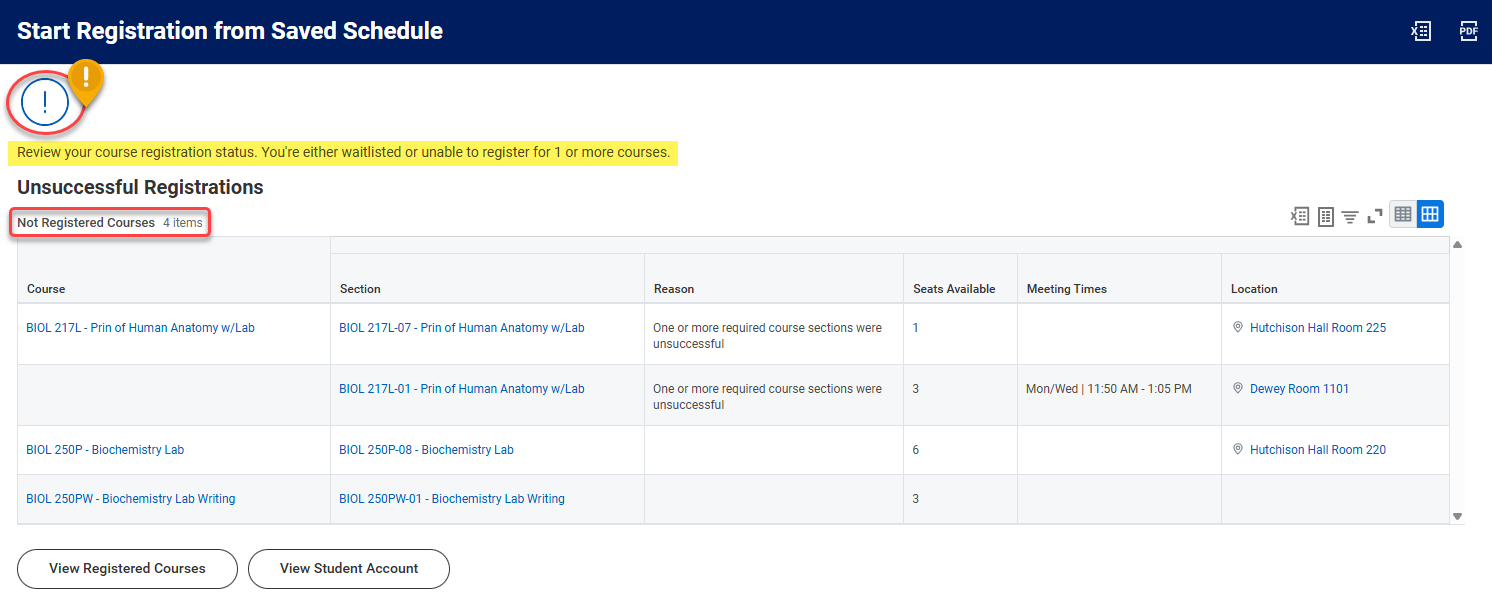Click the Course column header
The width and height of the screenshot is (1492, 594).
click(44, 288)
